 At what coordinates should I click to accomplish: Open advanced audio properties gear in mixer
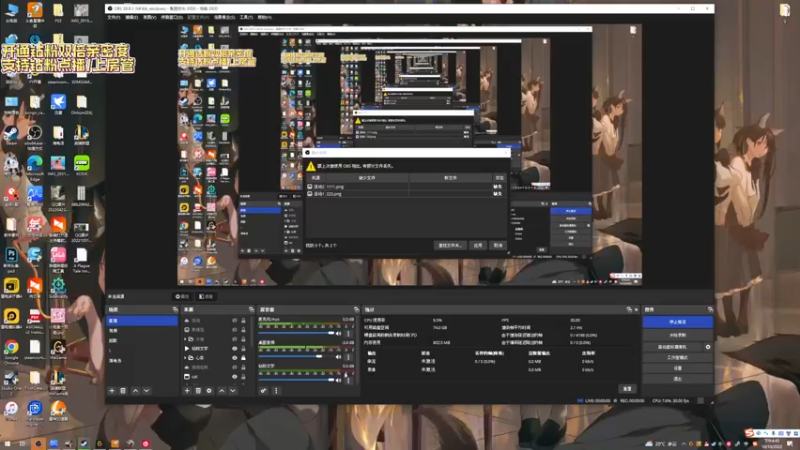click(263, 391)
